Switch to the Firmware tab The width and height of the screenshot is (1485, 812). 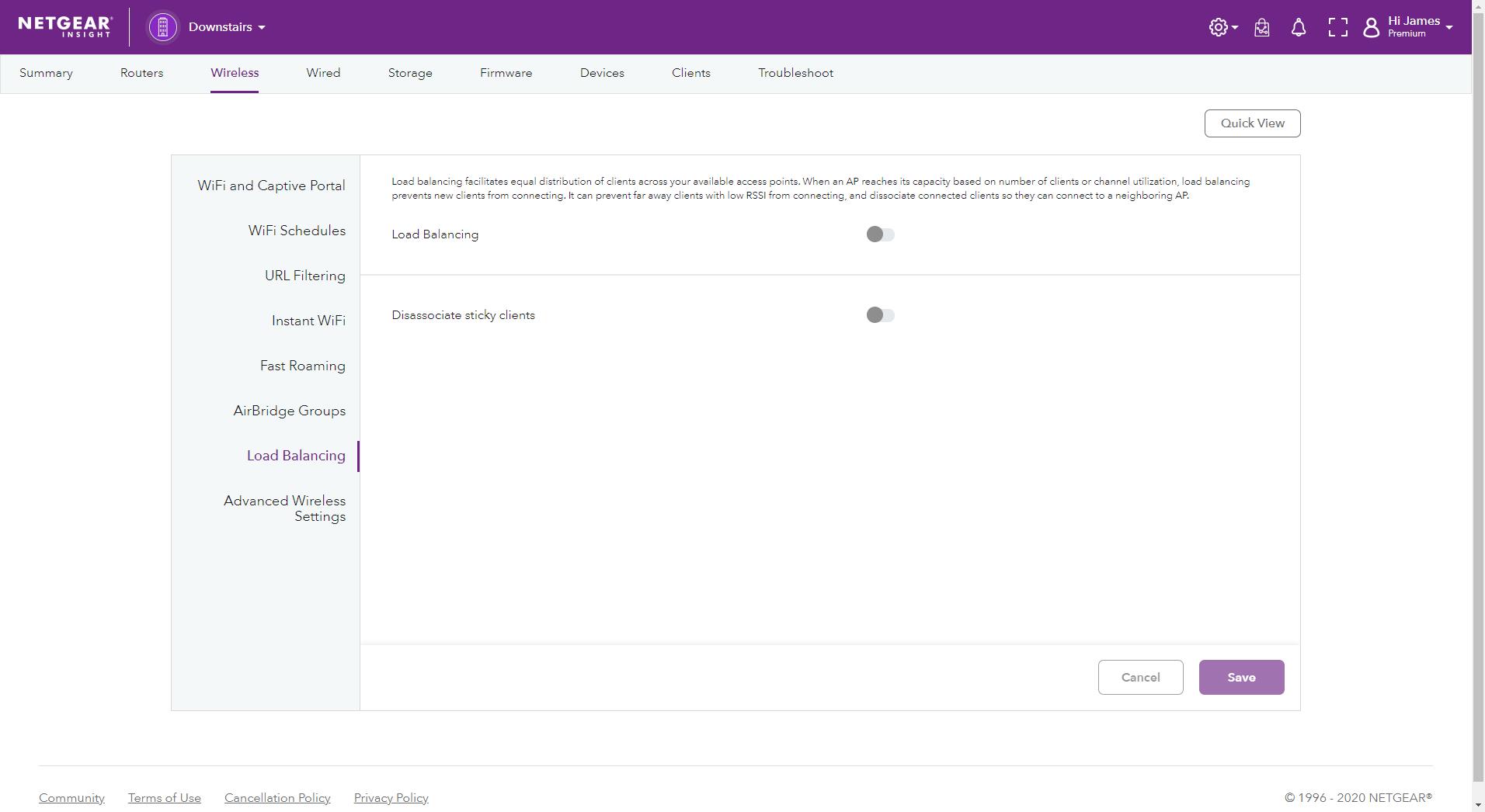tap(506, 73)
